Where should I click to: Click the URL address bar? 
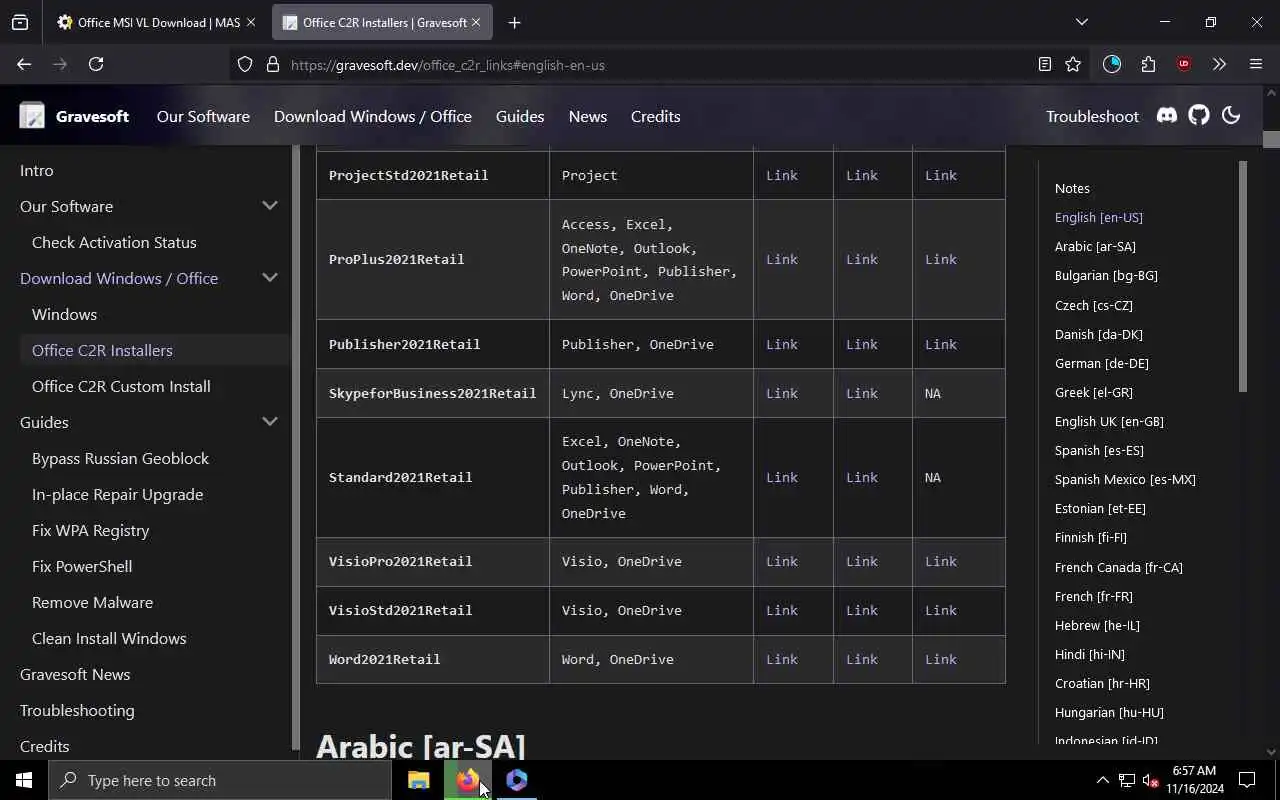[x=660, y=65]
